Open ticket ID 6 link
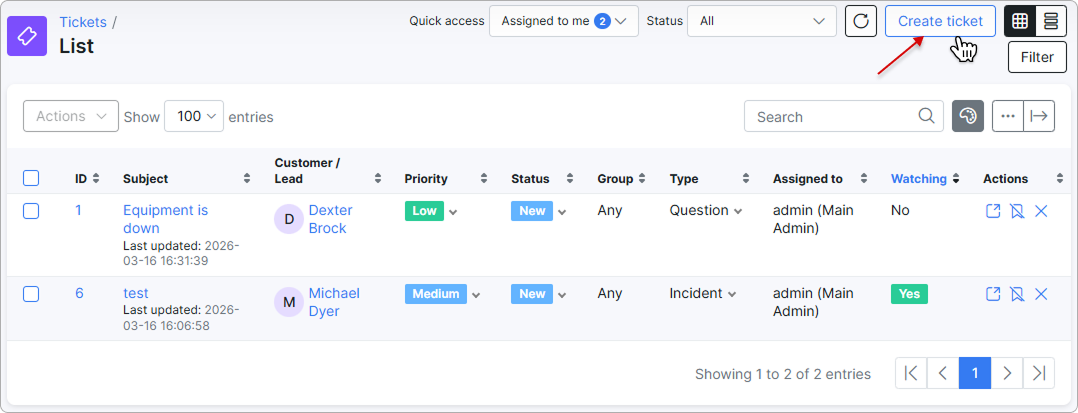This screenshot has height=413, width=1078. pos(79,293)
